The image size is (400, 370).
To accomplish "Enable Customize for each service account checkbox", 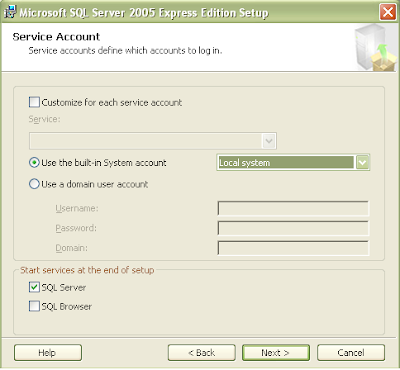I will point(34,102).
